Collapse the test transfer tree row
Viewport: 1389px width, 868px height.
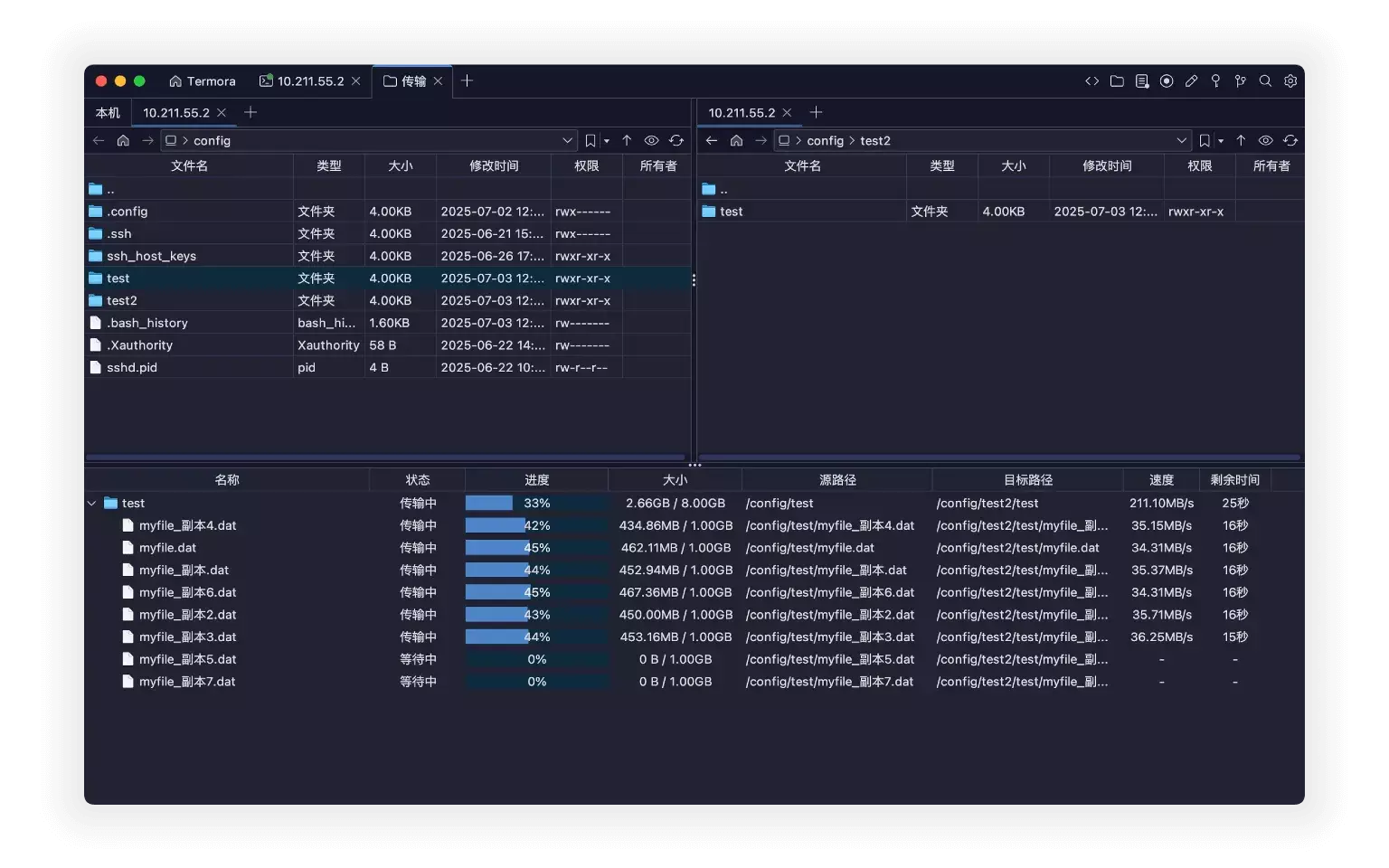coord(91,504)
